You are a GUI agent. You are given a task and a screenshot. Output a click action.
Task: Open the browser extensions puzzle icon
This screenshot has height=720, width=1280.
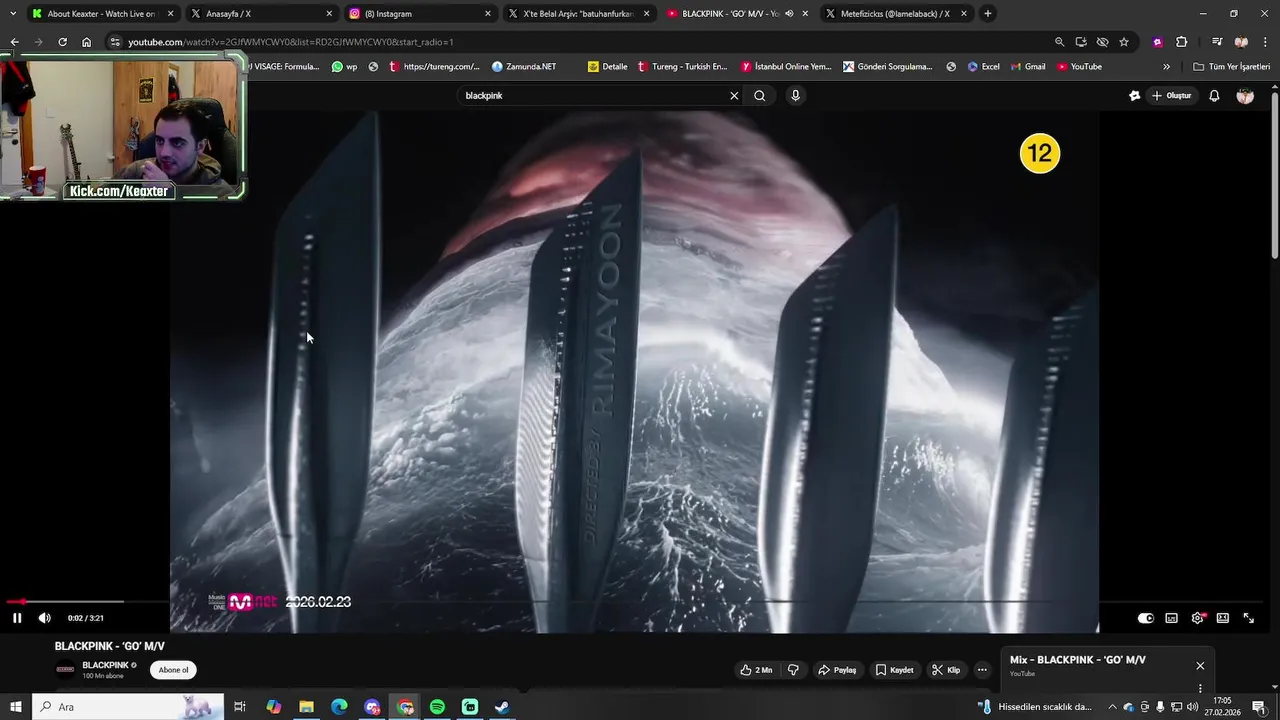coord(1181,42)
